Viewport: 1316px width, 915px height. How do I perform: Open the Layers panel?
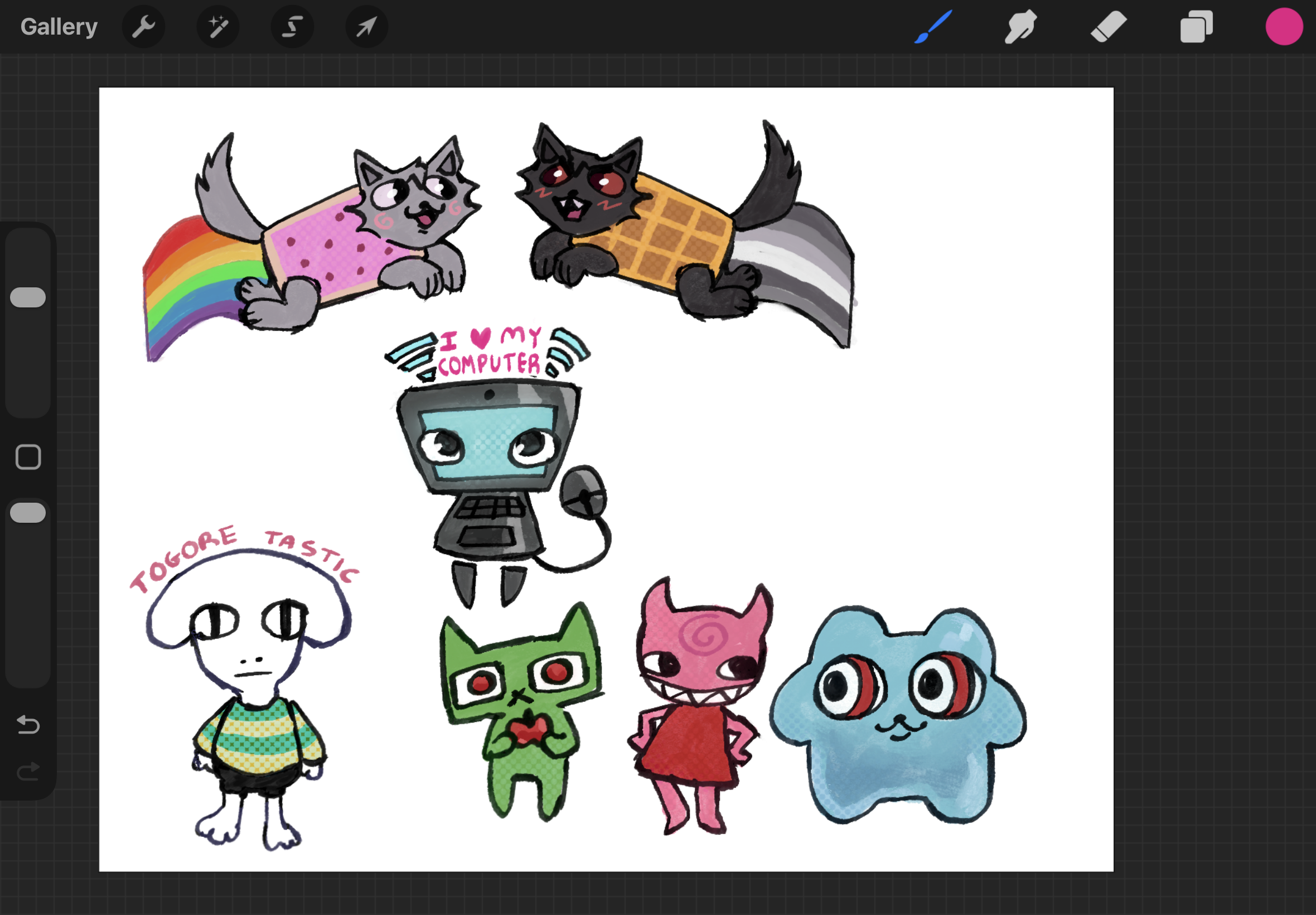(x=1196, y=26)
